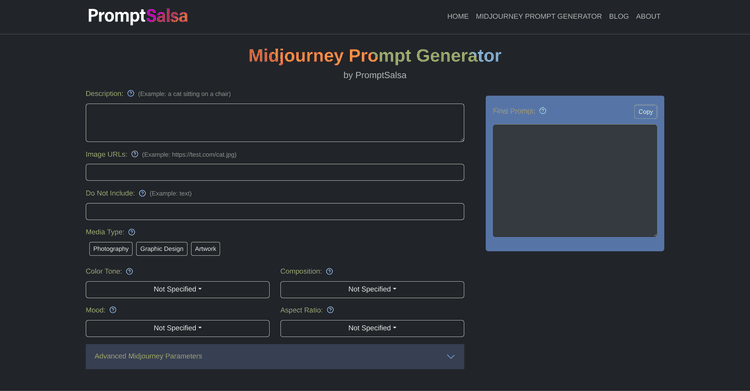Go to the Blog menu item
Viewport: 750px width, 391px height.
click(x=618, y=16)
